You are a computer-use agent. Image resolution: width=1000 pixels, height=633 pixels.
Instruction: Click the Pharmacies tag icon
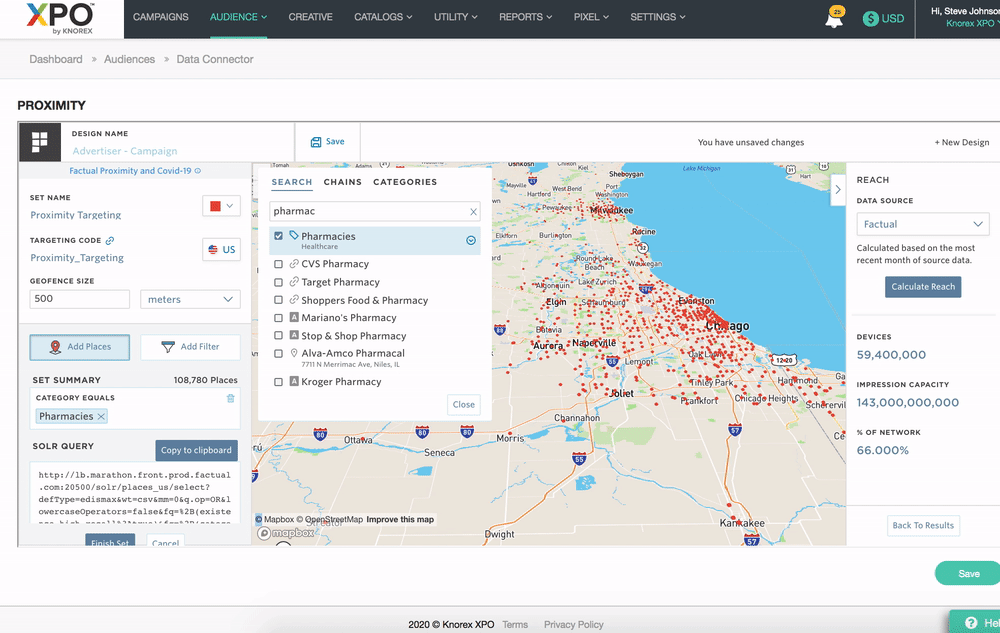pos(294,235)
